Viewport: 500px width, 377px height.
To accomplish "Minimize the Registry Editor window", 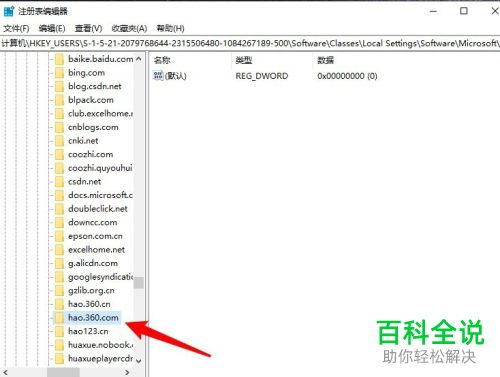I will (433, 11).
